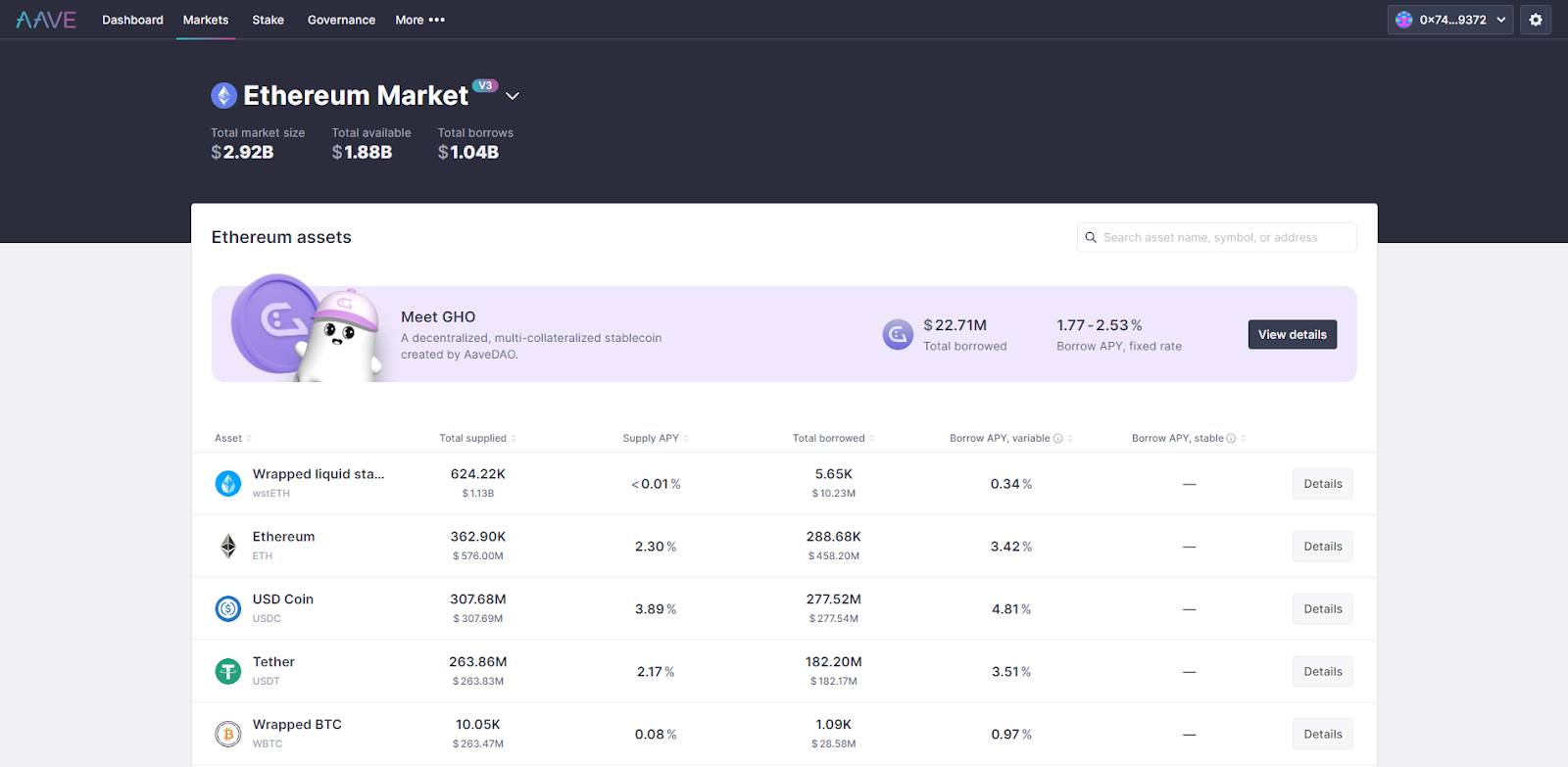The image size is (1568, 767).
Task: Click the wstETH 624.22K total supplied cell
Action: (478, 473)
